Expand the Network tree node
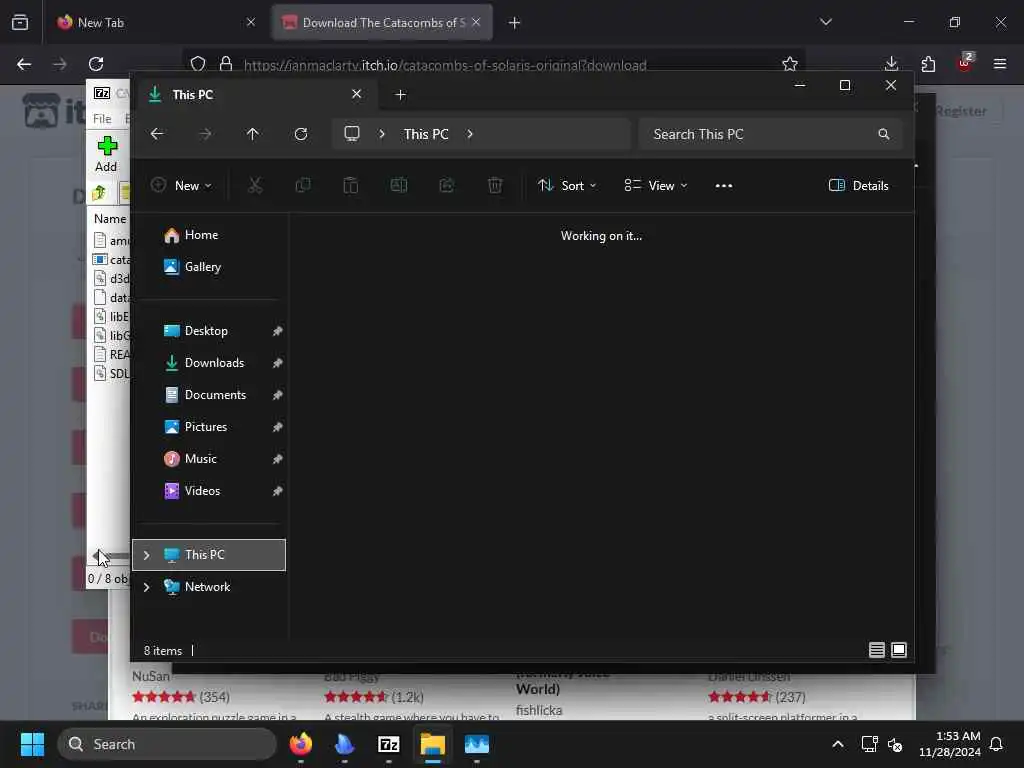 click(x=146, y=587)
